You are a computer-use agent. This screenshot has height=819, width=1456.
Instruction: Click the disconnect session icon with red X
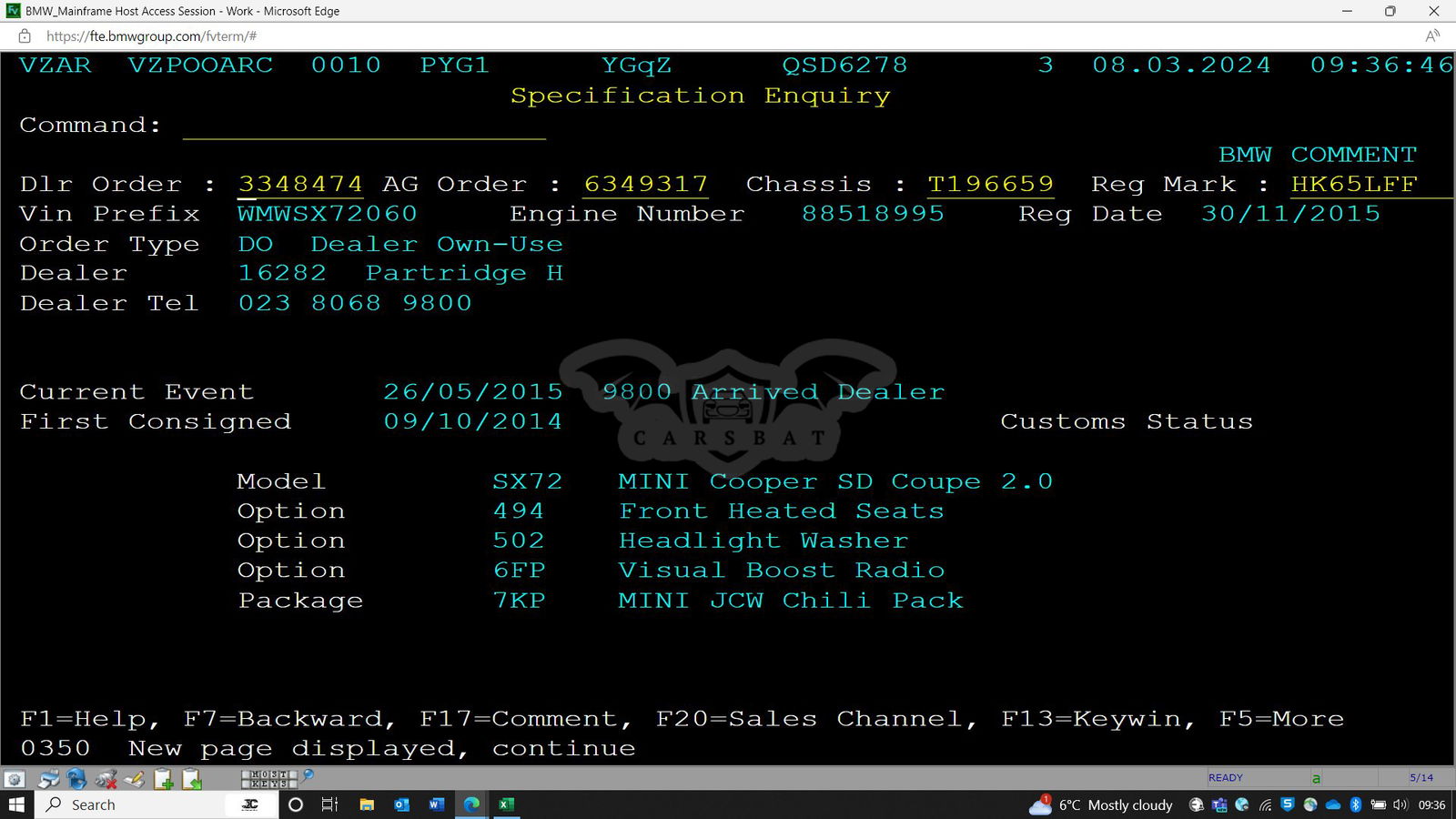click(106, 779)
